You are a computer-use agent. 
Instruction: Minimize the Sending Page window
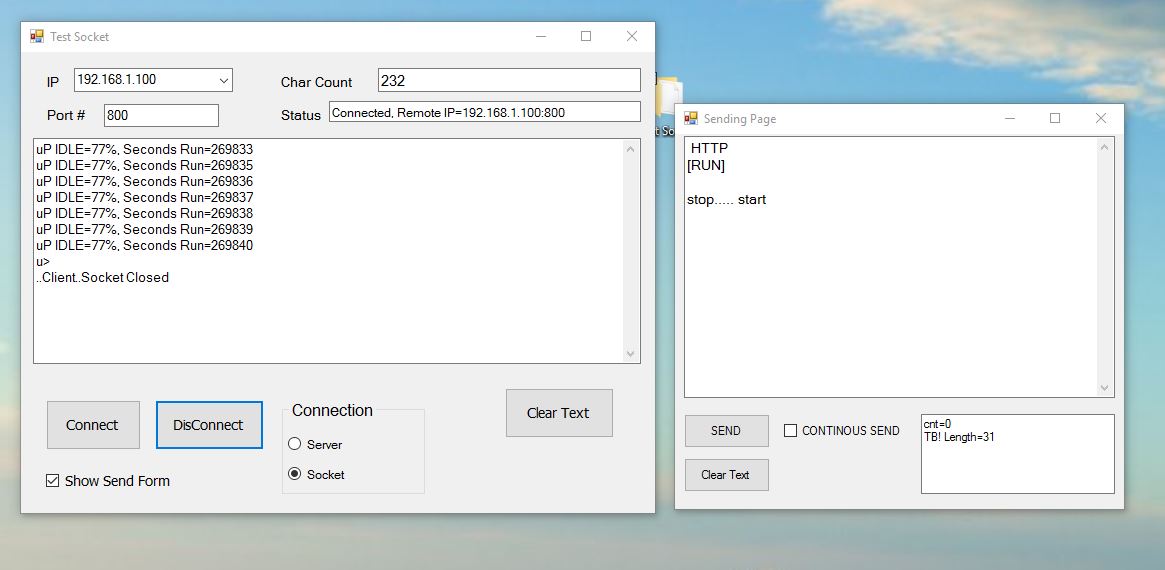point(1008,118)
